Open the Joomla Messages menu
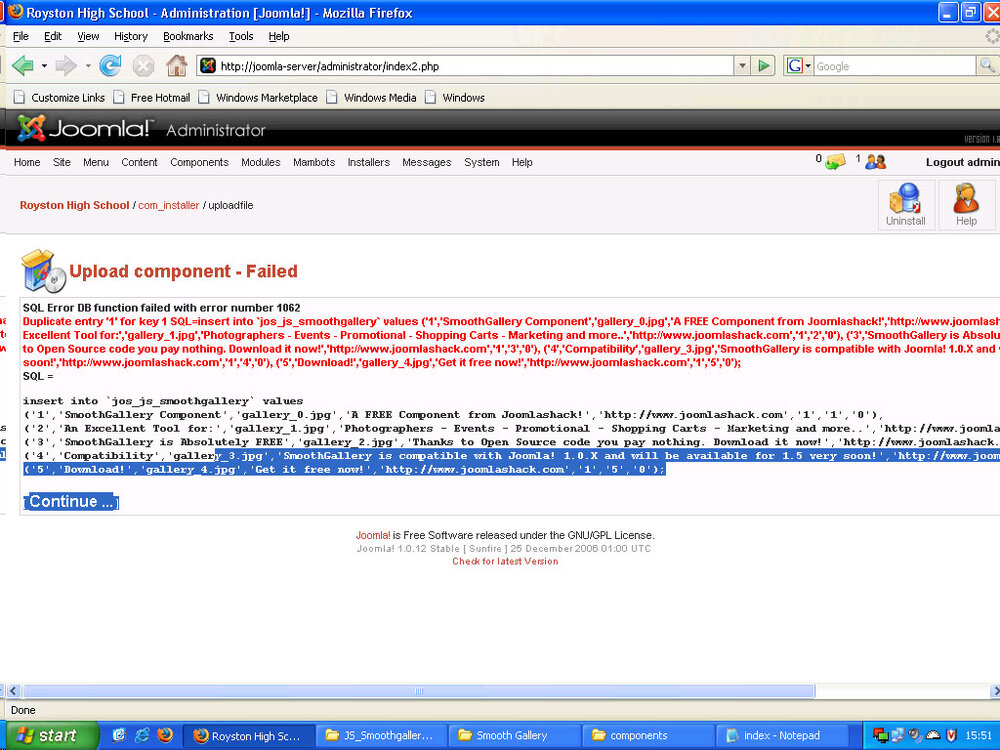 coord(427,162)
